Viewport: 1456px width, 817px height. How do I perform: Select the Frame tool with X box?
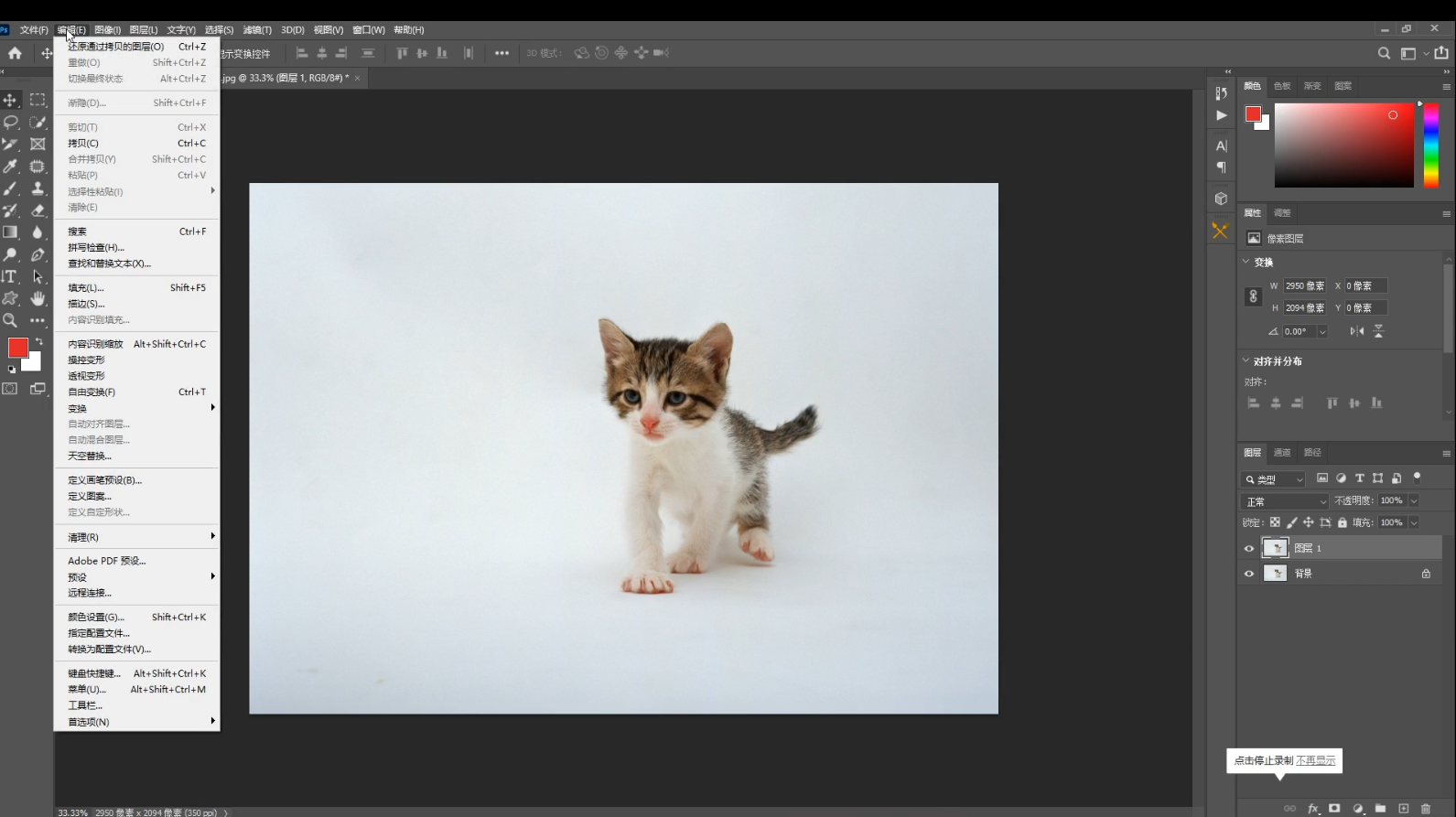tap(38, 144)
